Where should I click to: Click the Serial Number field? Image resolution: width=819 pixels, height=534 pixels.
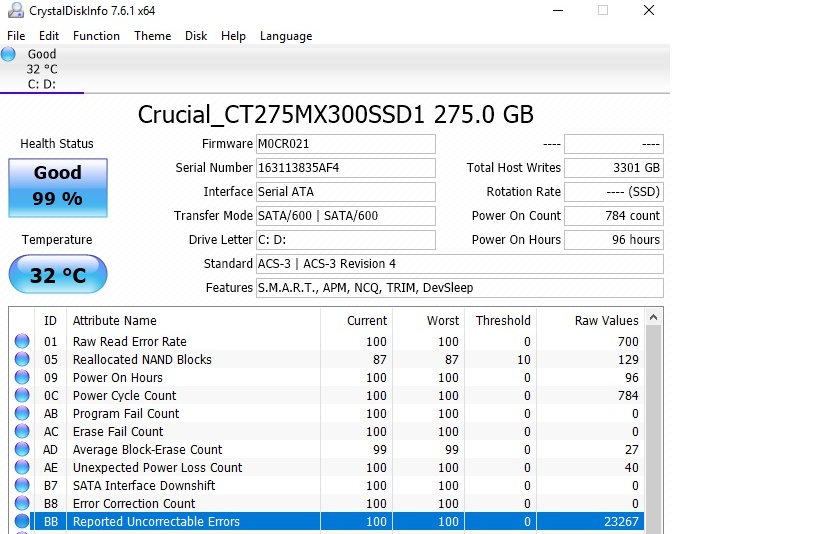[x=346, y=168]
